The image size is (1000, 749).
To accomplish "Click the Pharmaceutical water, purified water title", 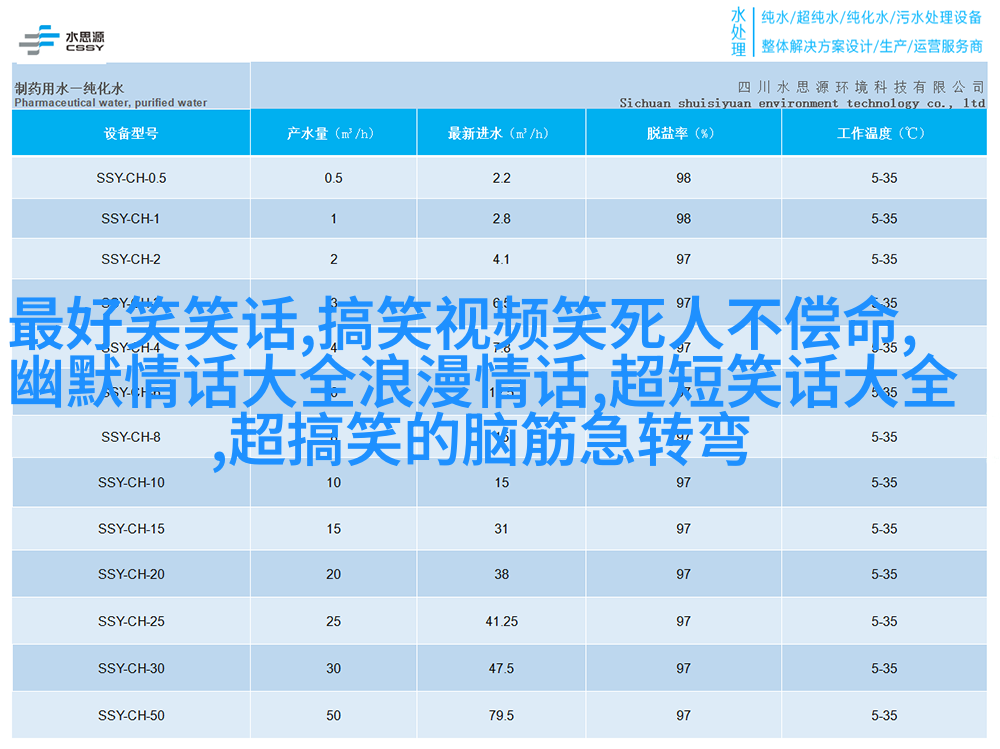I will coord(111,102).
